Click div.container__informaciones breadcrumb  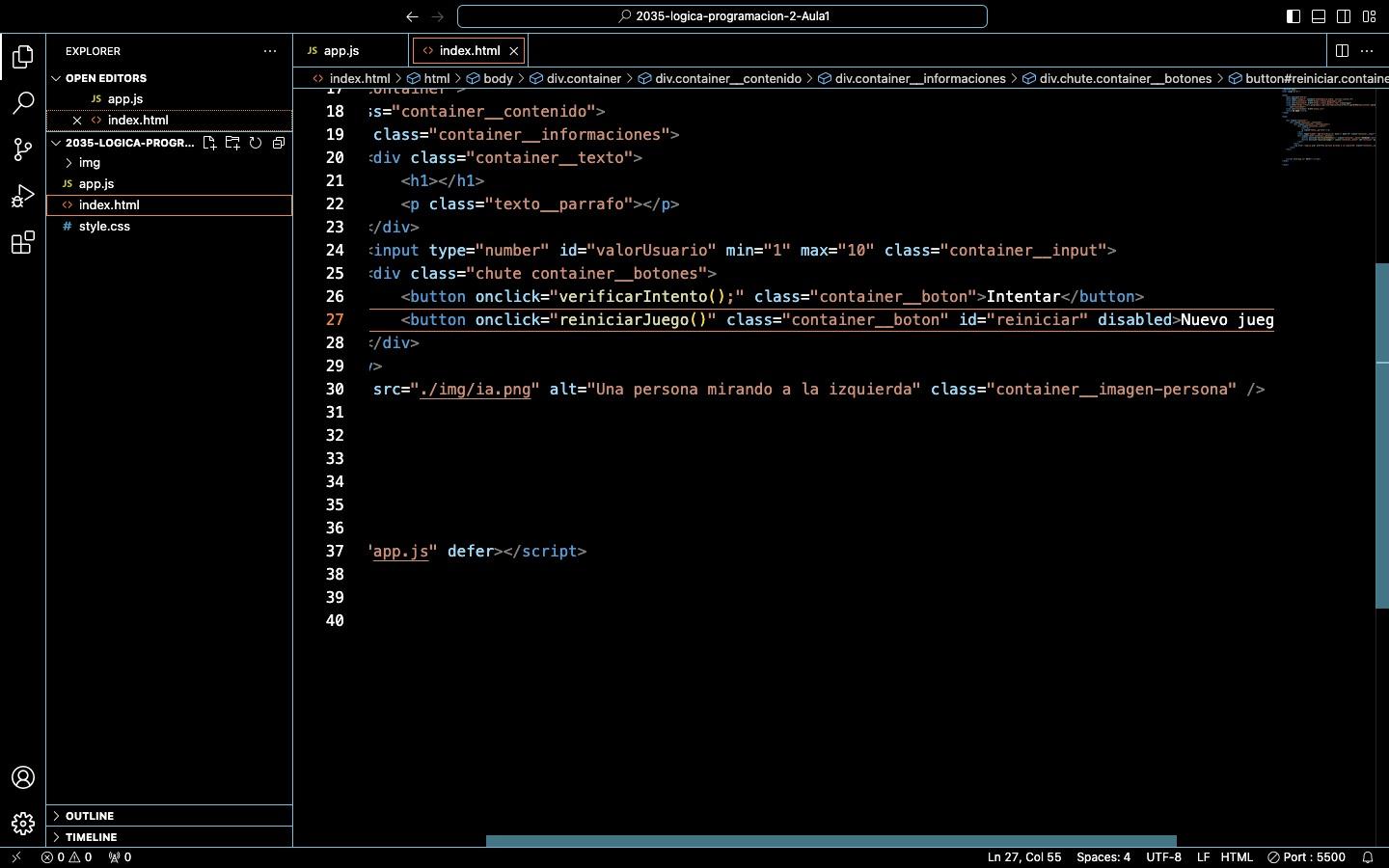pos(912,79)
